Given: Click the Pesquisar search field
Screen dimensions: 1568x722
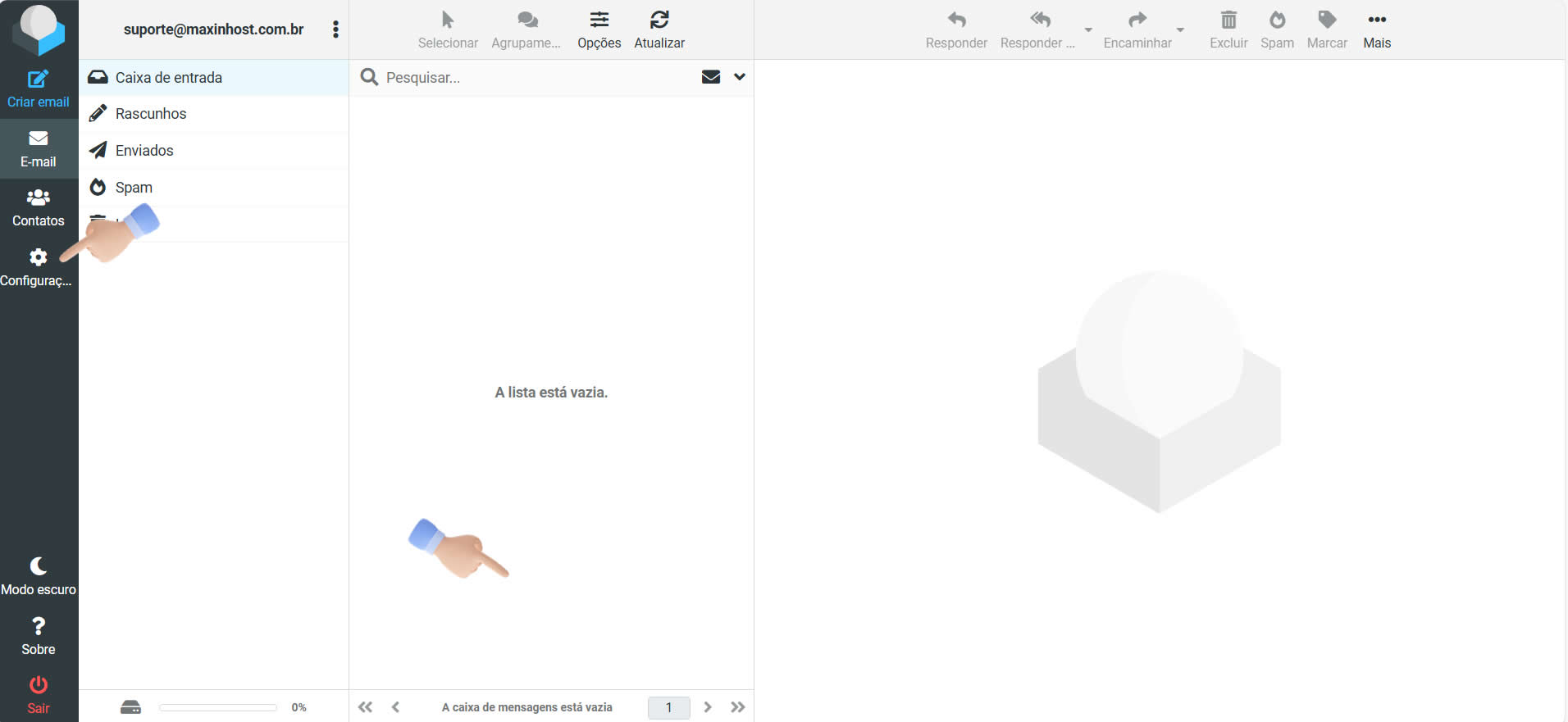Looking at the screenshot, I should pyautogui.click(x=533, y=78).
